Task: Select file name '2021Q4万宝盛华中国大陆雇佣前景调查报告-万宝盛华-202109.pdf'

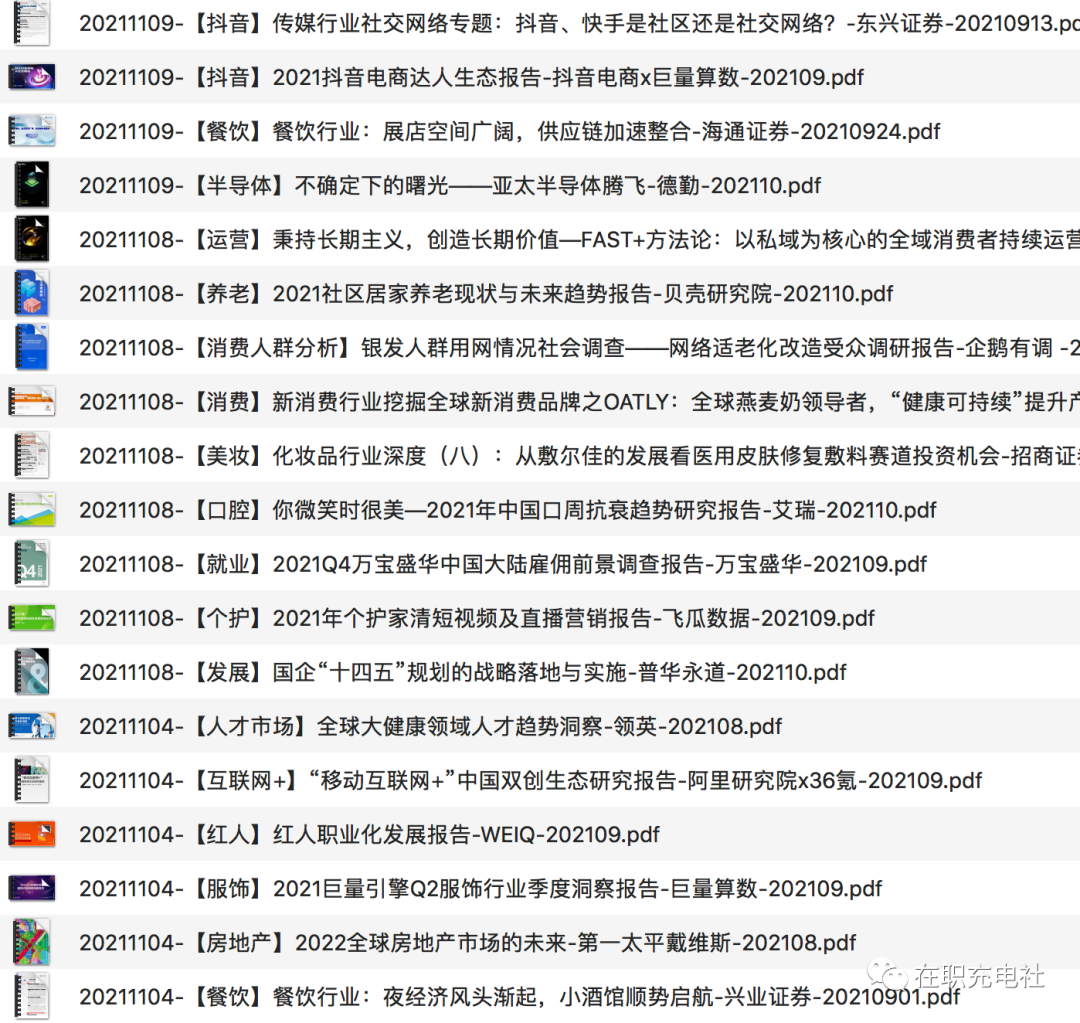Action: (600, 565)
